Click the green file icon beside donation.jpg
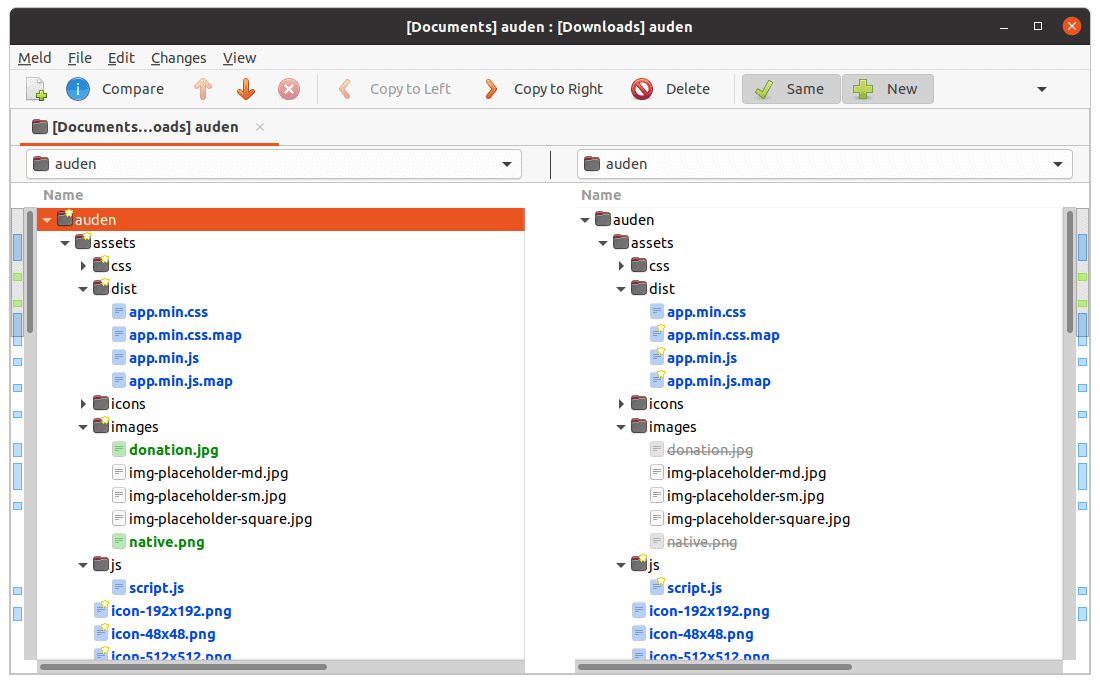 [117, 449]
